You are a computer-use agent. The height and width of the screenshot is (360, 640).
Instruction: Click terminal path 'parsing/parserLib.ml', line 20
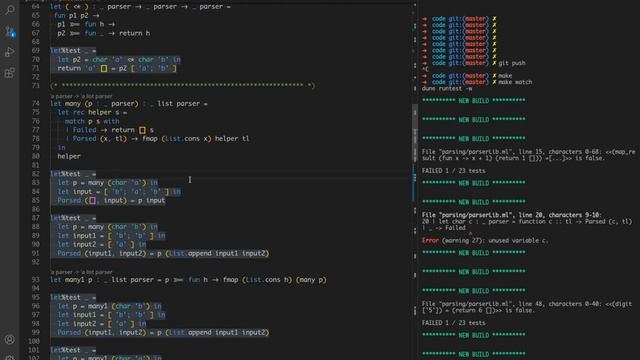pos(512,215)
